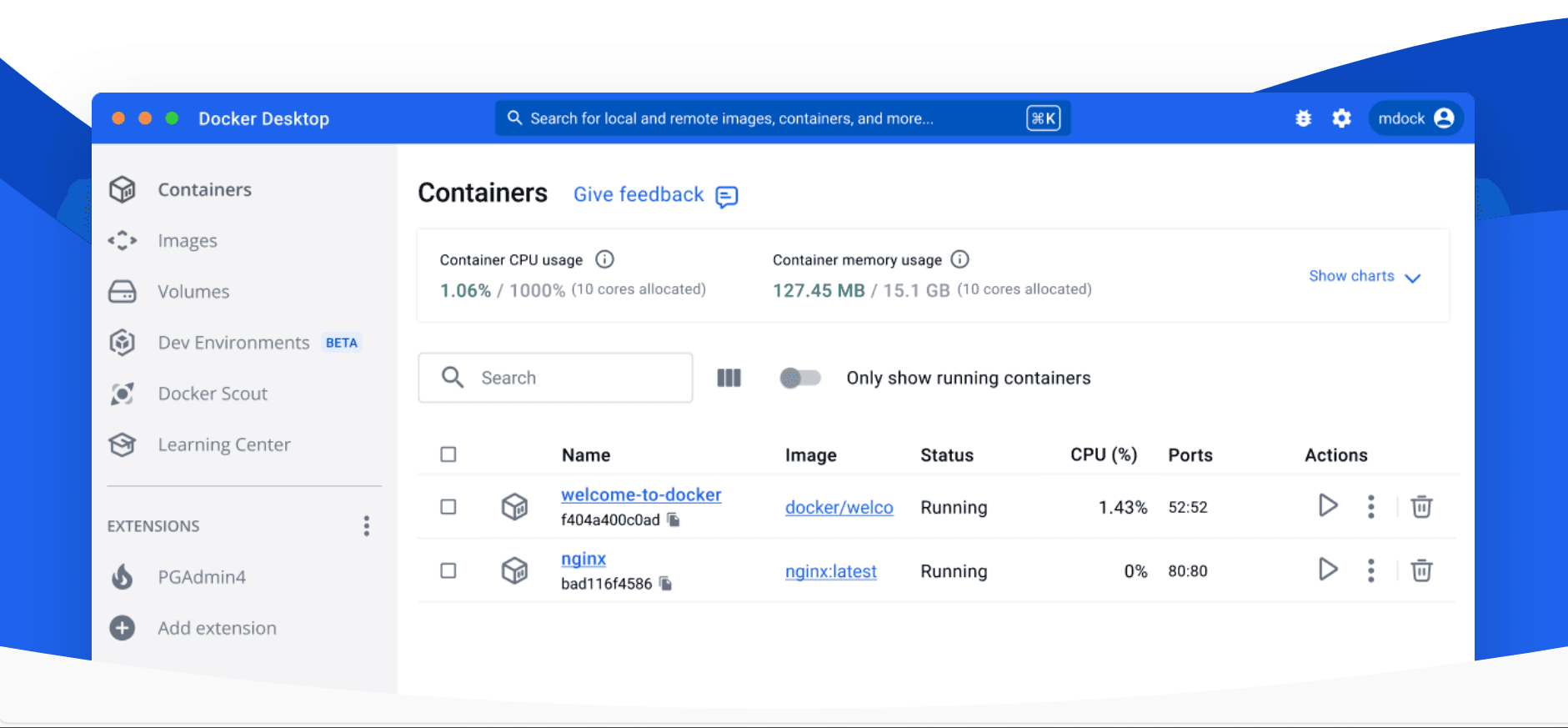Go to Images in the sidebar
The height and width of the screenshot is (728, 1568).
click(x=188, y=241)
